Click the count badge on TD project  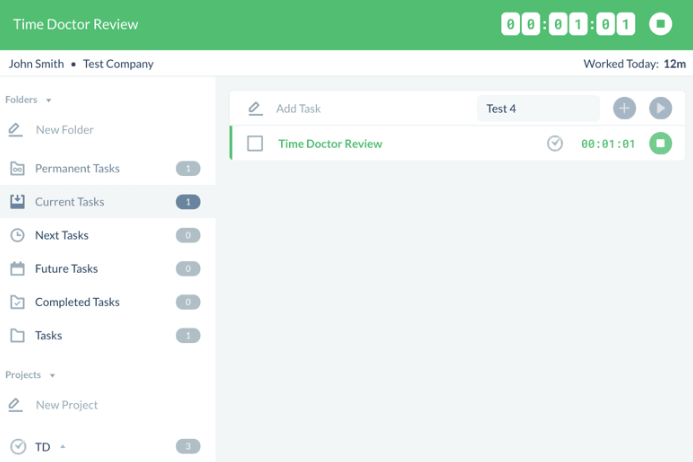pos(188,446)
